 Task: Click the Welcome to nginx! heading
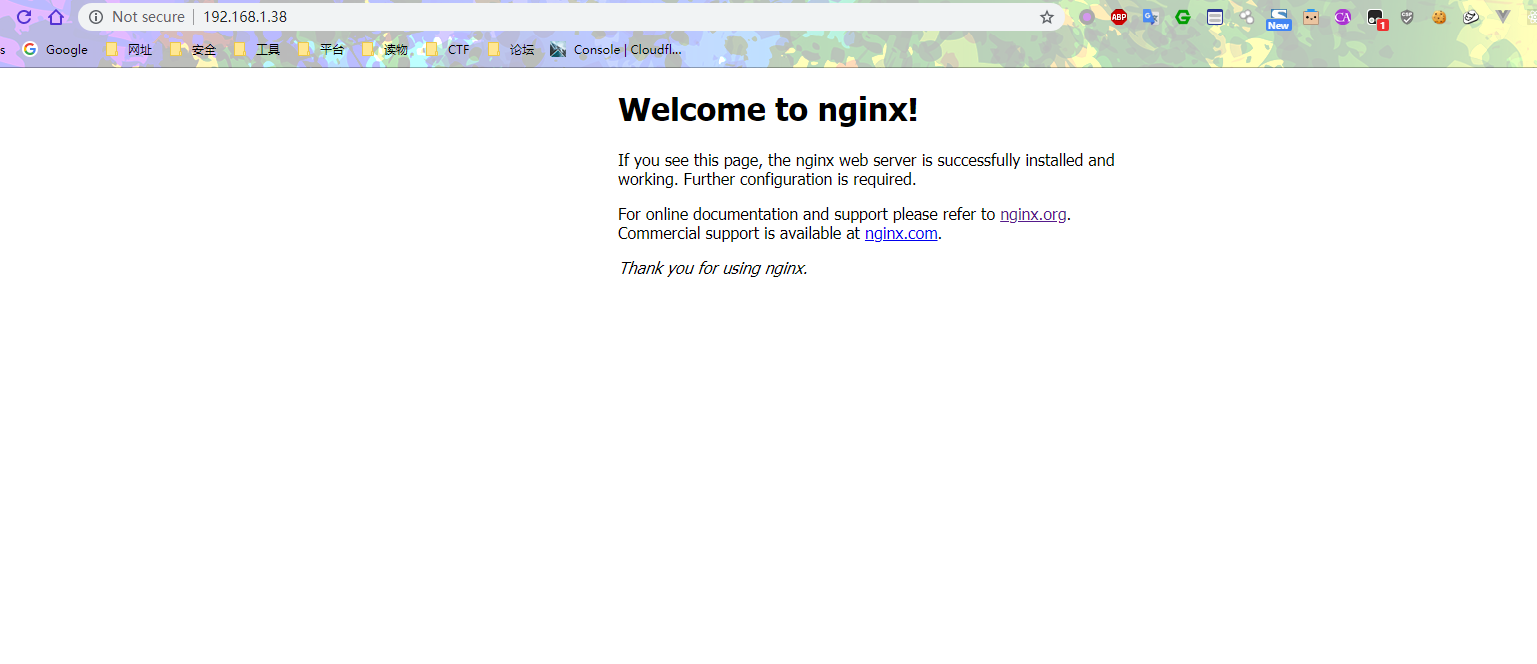[x=768, y=110]
